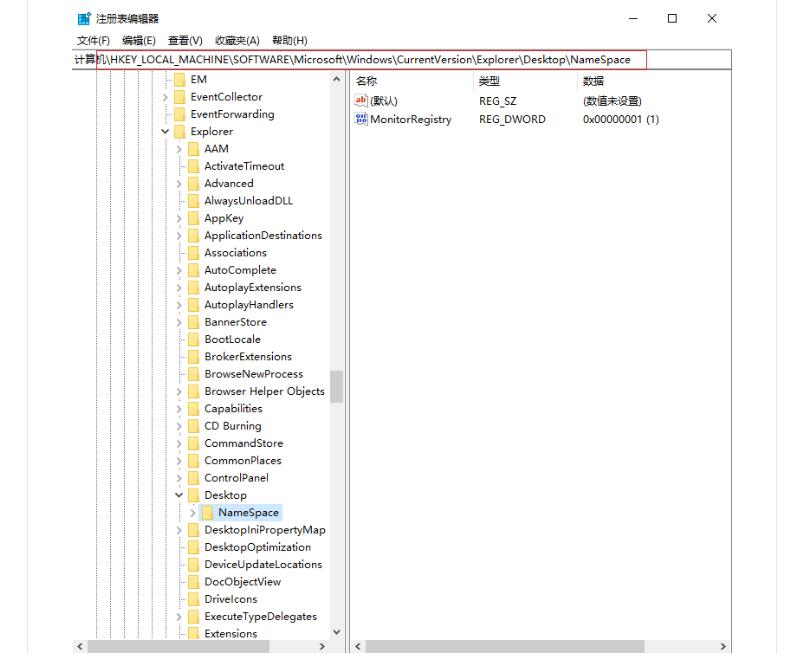Click the AlwaysUnloadDLL folder icon
The image size is (795, 654).
point(193,201)
